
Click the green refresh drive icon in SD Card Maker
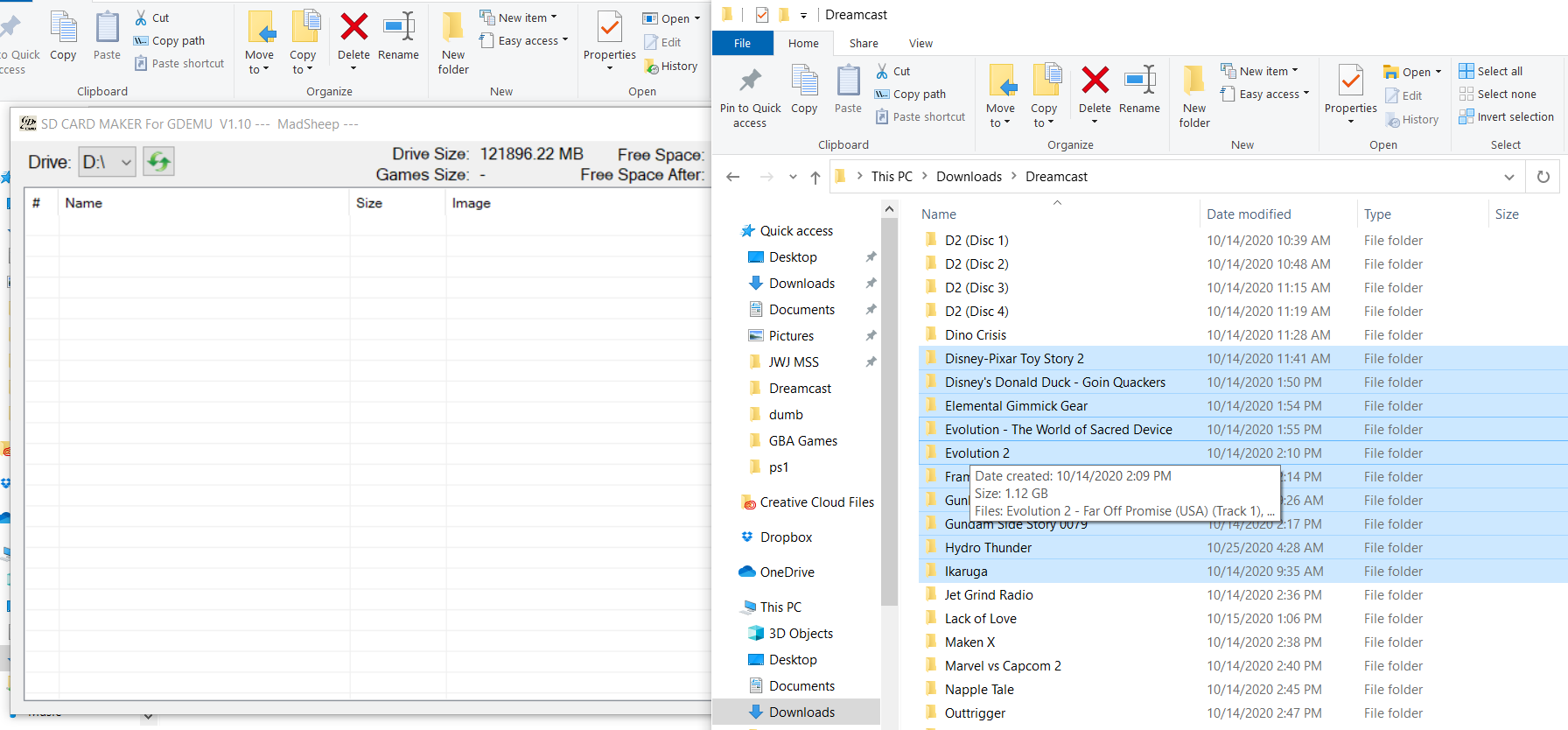(159, 161)
